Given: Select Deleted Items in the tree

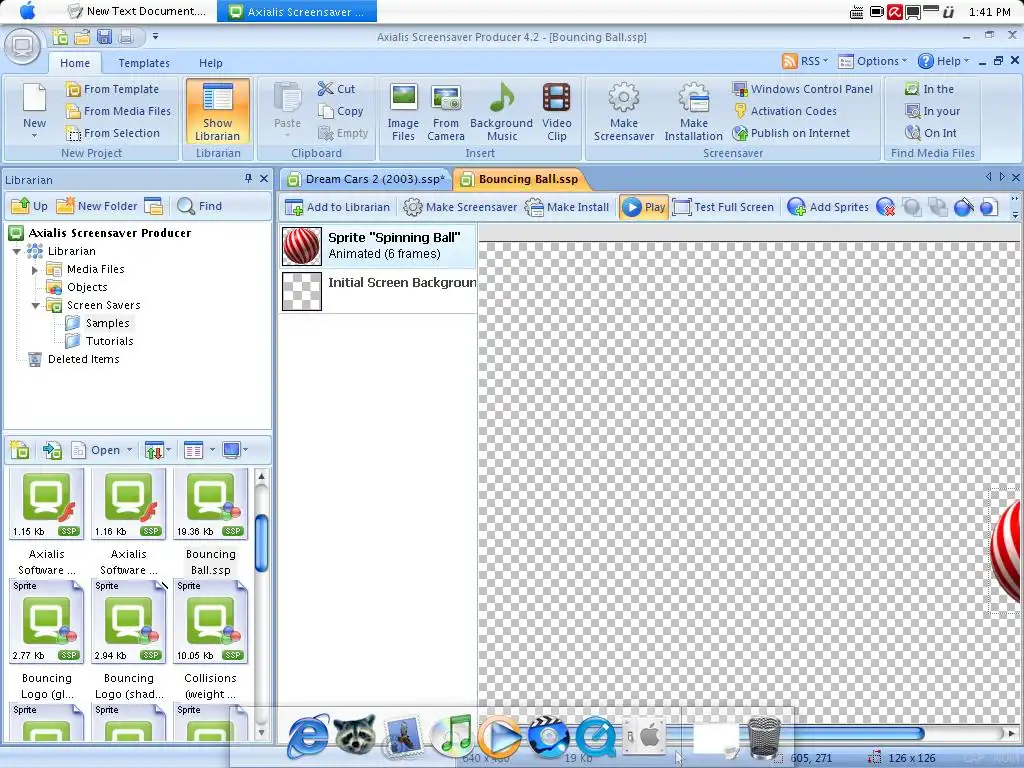Looking at the screenshot, I should (83, 359).
